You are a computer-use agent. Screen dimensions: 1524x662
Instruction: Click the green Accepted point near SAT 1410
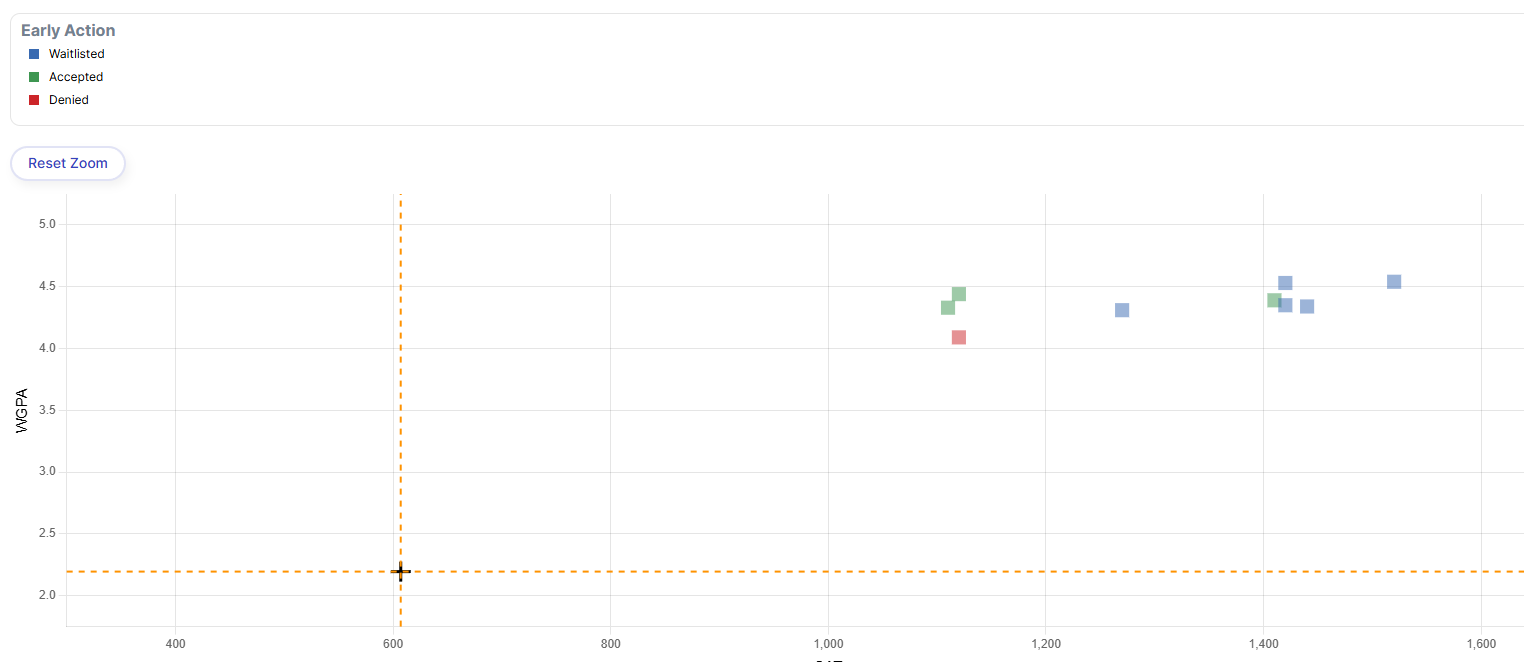click(x=1273, y=300)
